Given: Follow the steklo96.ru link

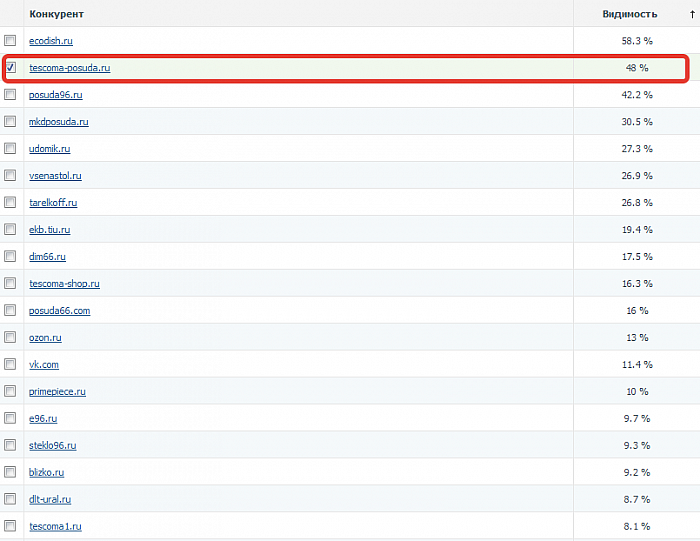Looking at the screenshot, I should 53,445.
